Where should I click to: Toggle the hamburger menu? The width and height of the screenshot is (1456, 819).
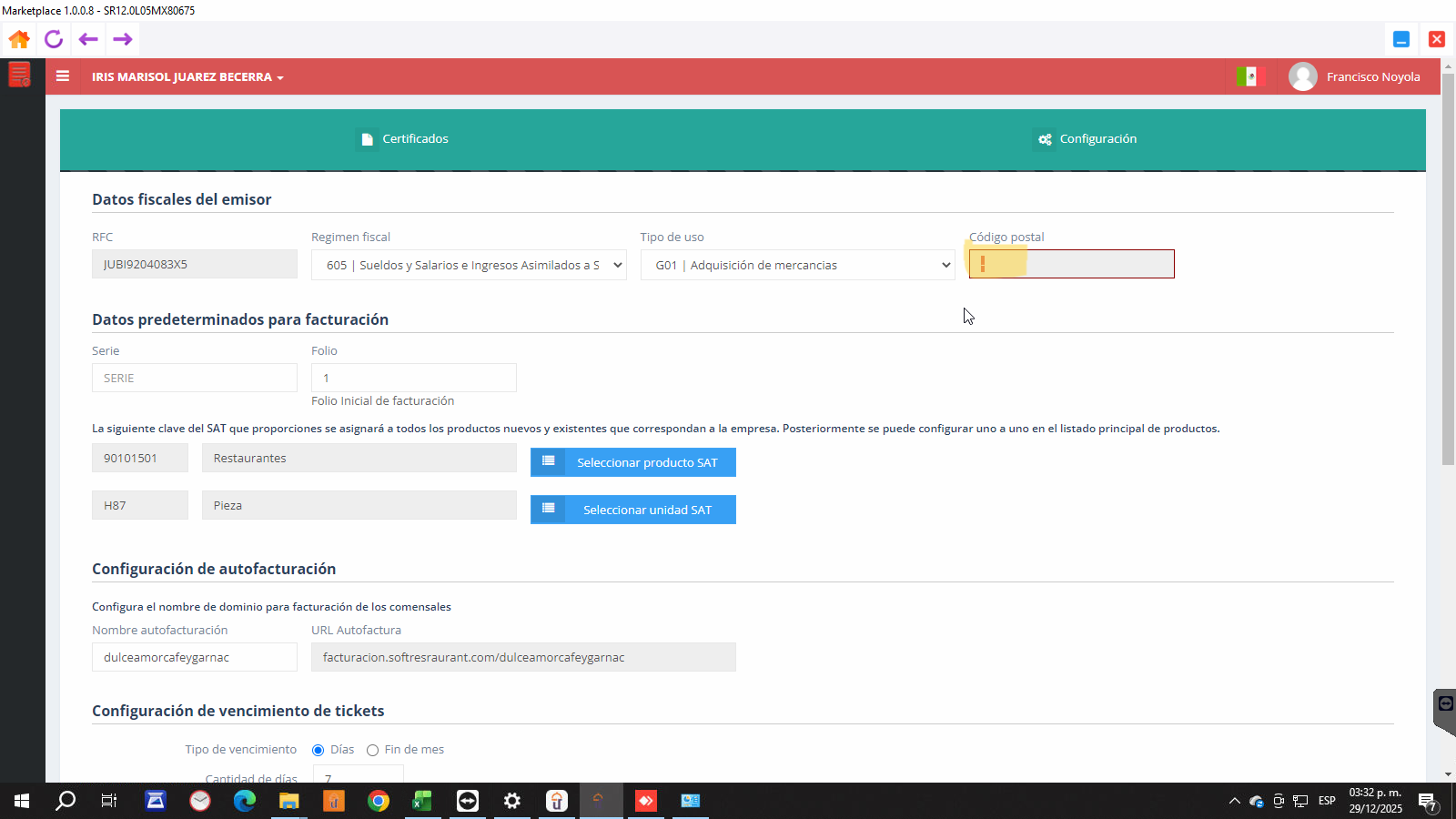coord(63,76)
